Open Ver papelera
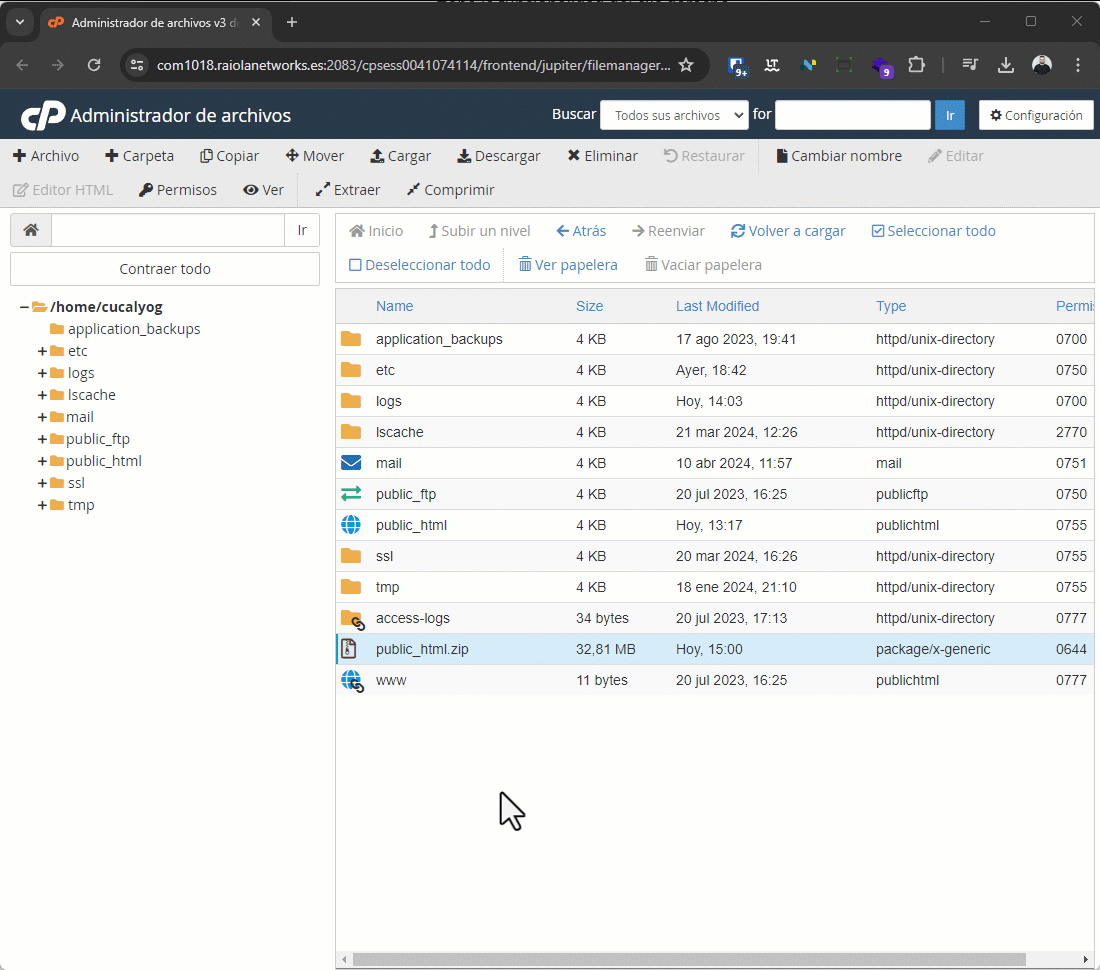This screenshot has height=970, width=1100. point(567,264)
